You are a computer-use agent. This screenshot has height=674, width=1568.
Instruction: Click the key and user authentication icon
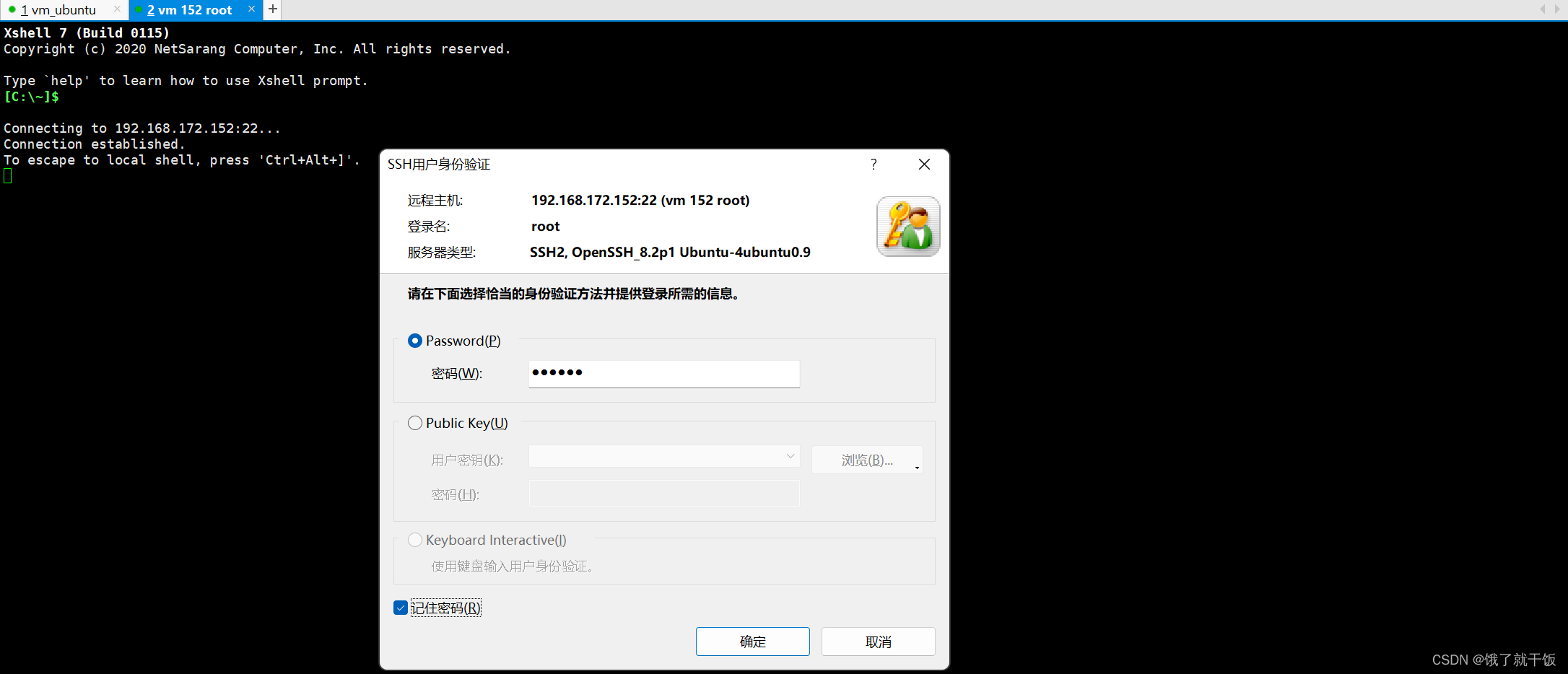click(x=908, y=227)
